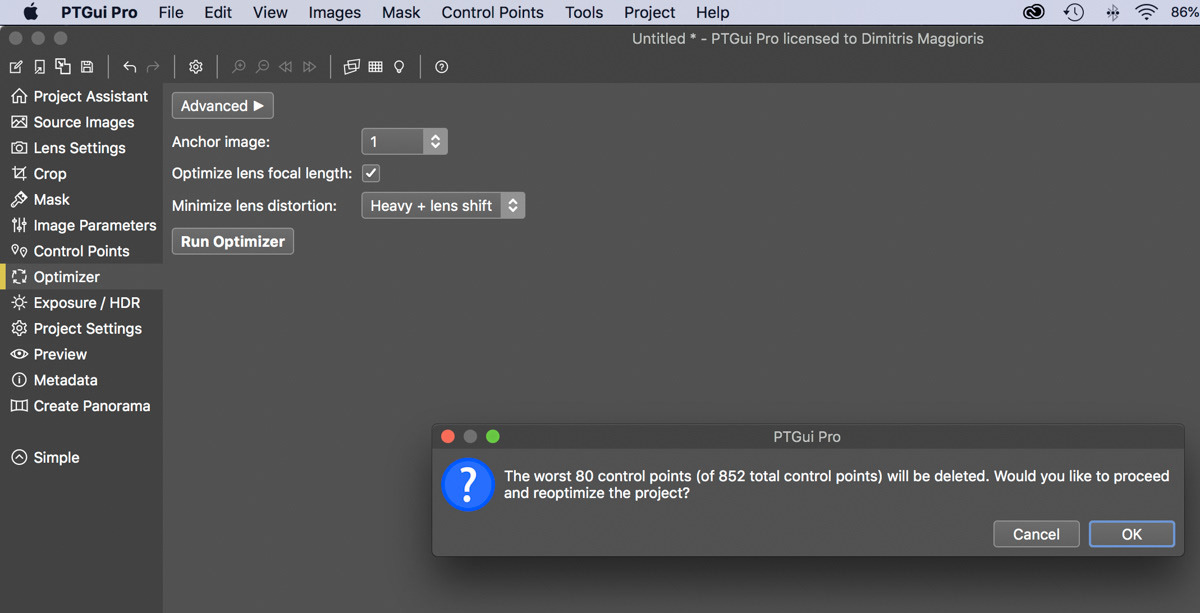The image size is (1200, 613).
Task: Open the Images menu
Action: click(x=335, y=12)
